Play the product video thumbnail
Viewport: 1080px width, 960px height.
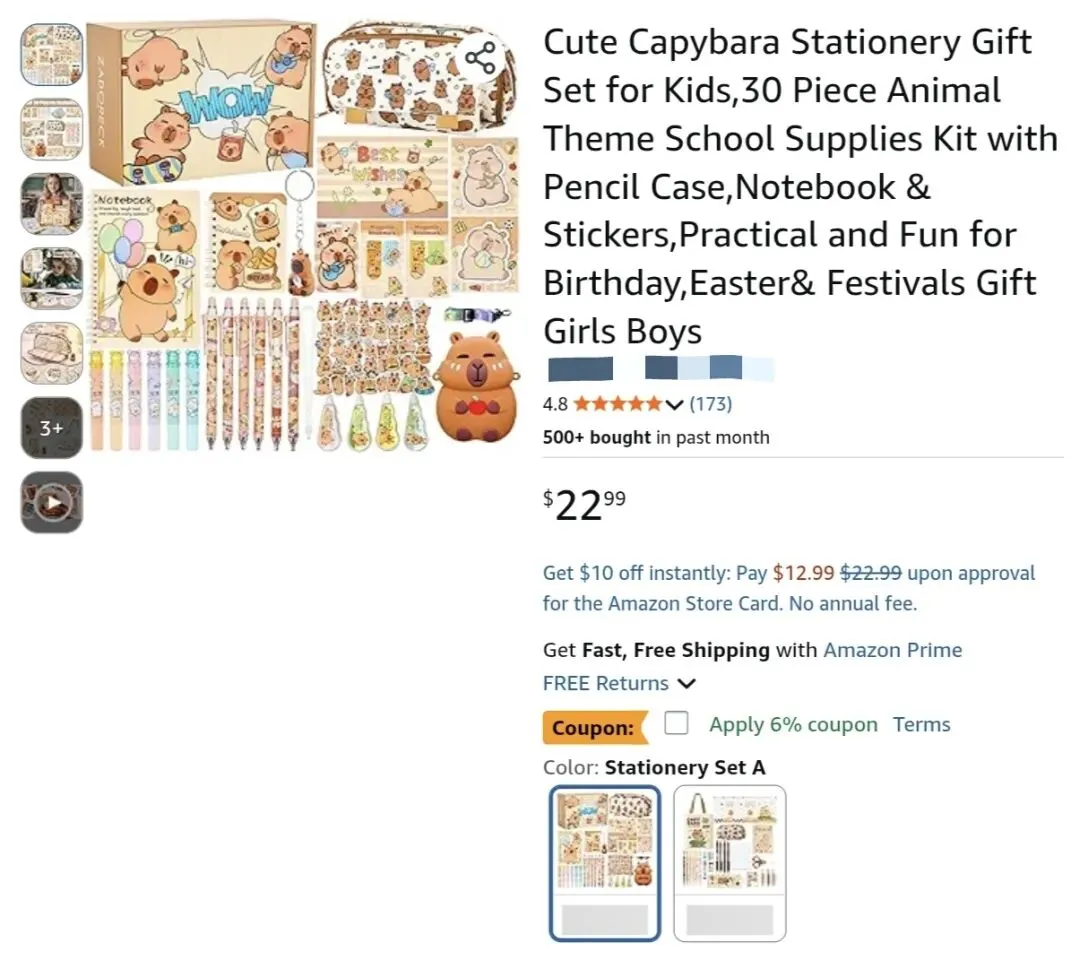pos(52,502)
